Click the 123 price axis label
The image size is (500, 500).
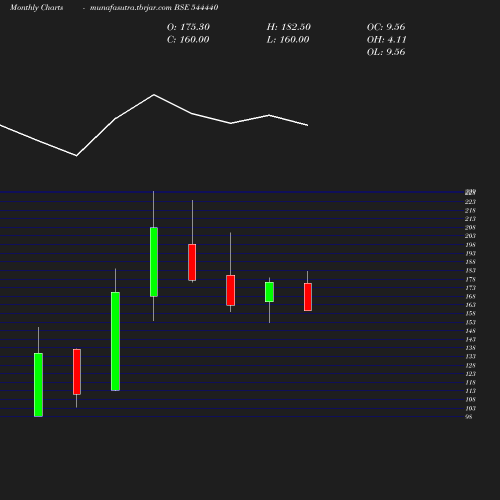(x=470, y=374)
